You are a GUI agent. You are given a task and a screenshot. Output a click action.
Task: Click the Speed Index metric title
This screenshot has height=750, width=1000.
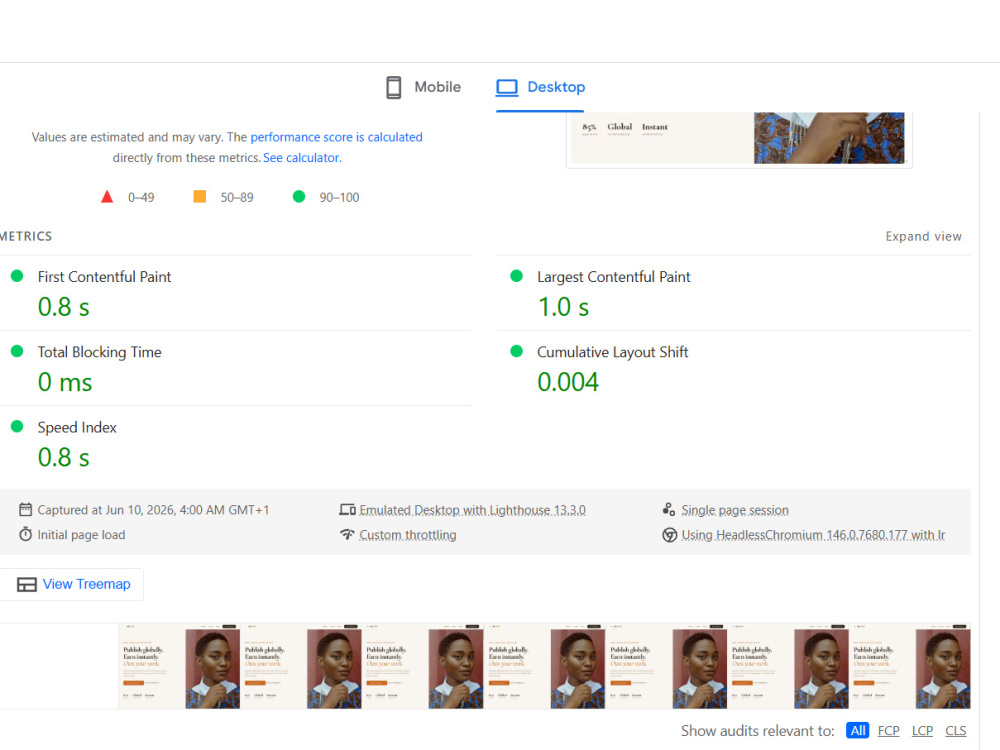(77, 427)
